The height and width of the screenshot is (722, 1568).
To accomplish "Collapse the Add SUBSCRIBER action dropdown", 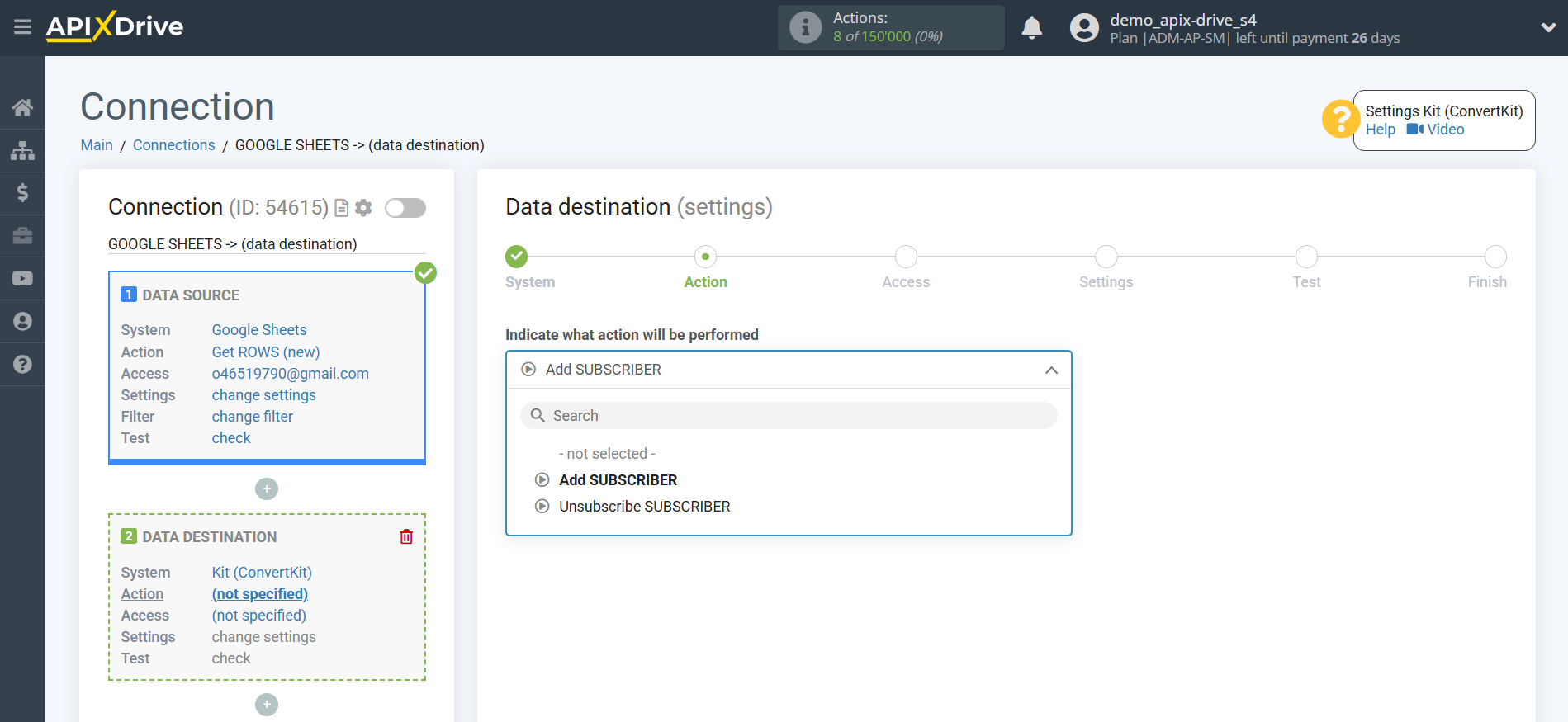I will tap(789, 370).
